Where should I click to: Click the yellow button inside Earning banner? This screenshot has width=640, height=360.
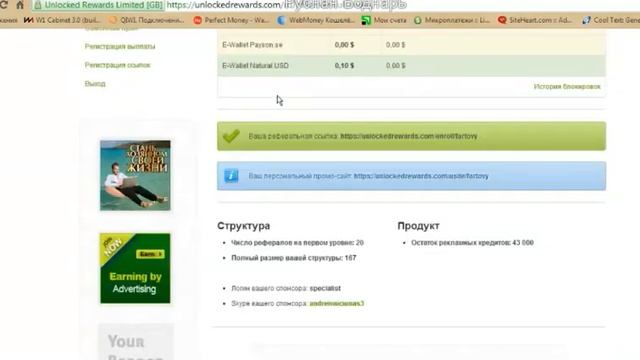(150, 254)
